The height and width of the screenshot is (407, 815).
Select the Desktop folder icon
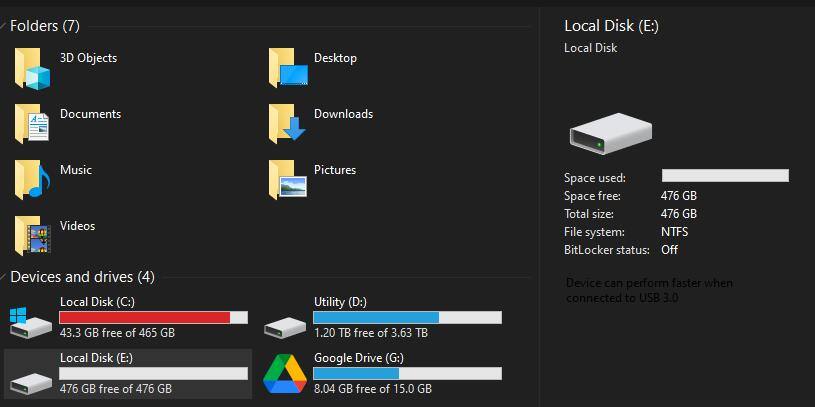pos(287,69)
